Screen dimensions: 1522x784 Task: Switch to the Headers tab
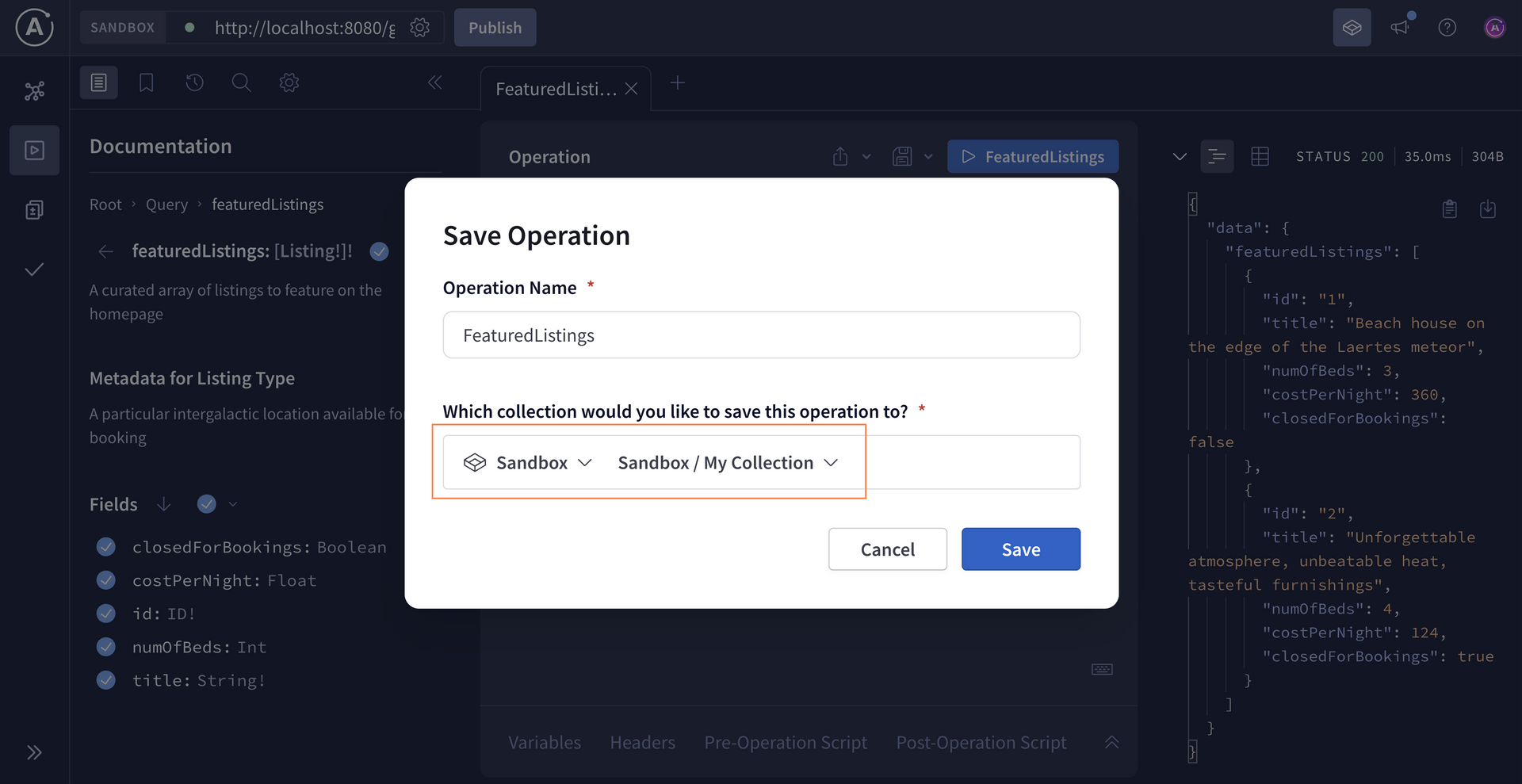(642, 742)
